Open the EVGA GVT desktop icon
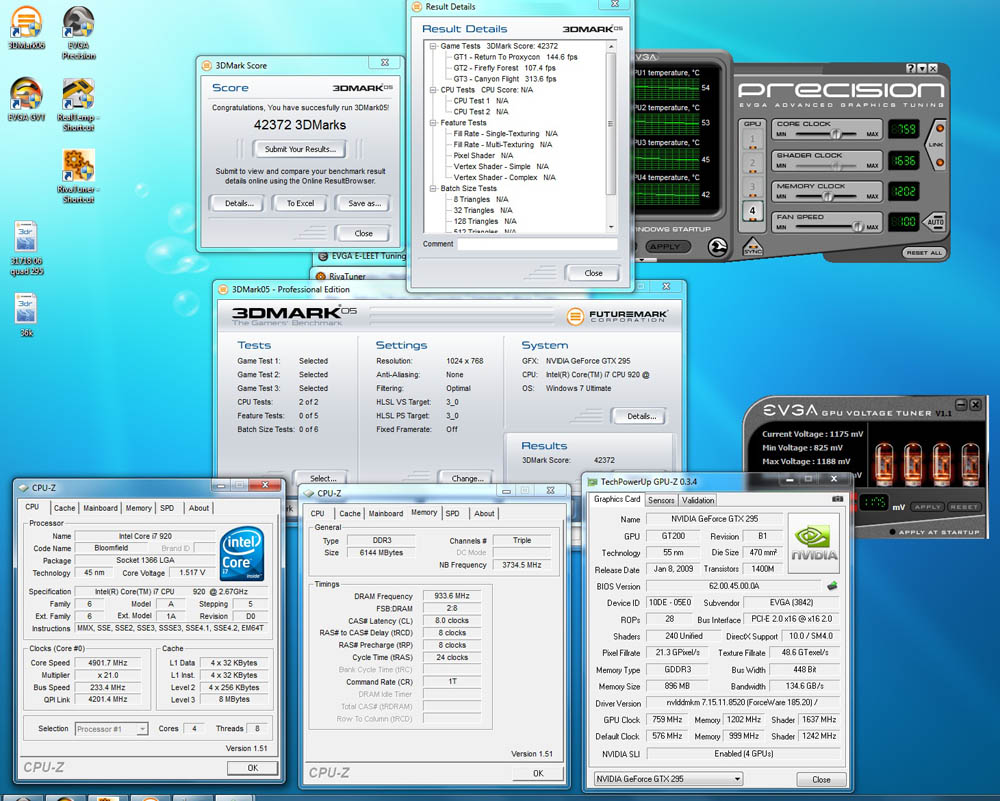Viewport: 1000px width, 801px height. pos(26,99)
